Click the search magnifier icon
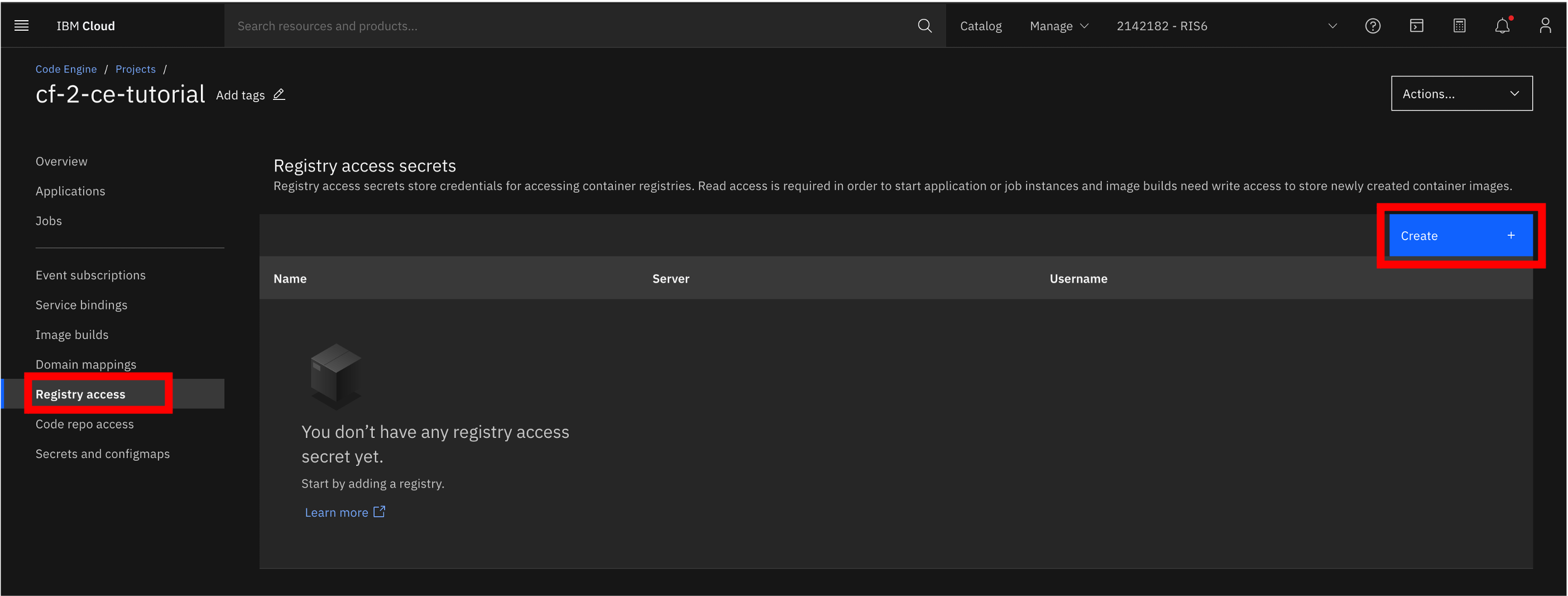This screenshot has width=1568, height=596. click(924, 26)
